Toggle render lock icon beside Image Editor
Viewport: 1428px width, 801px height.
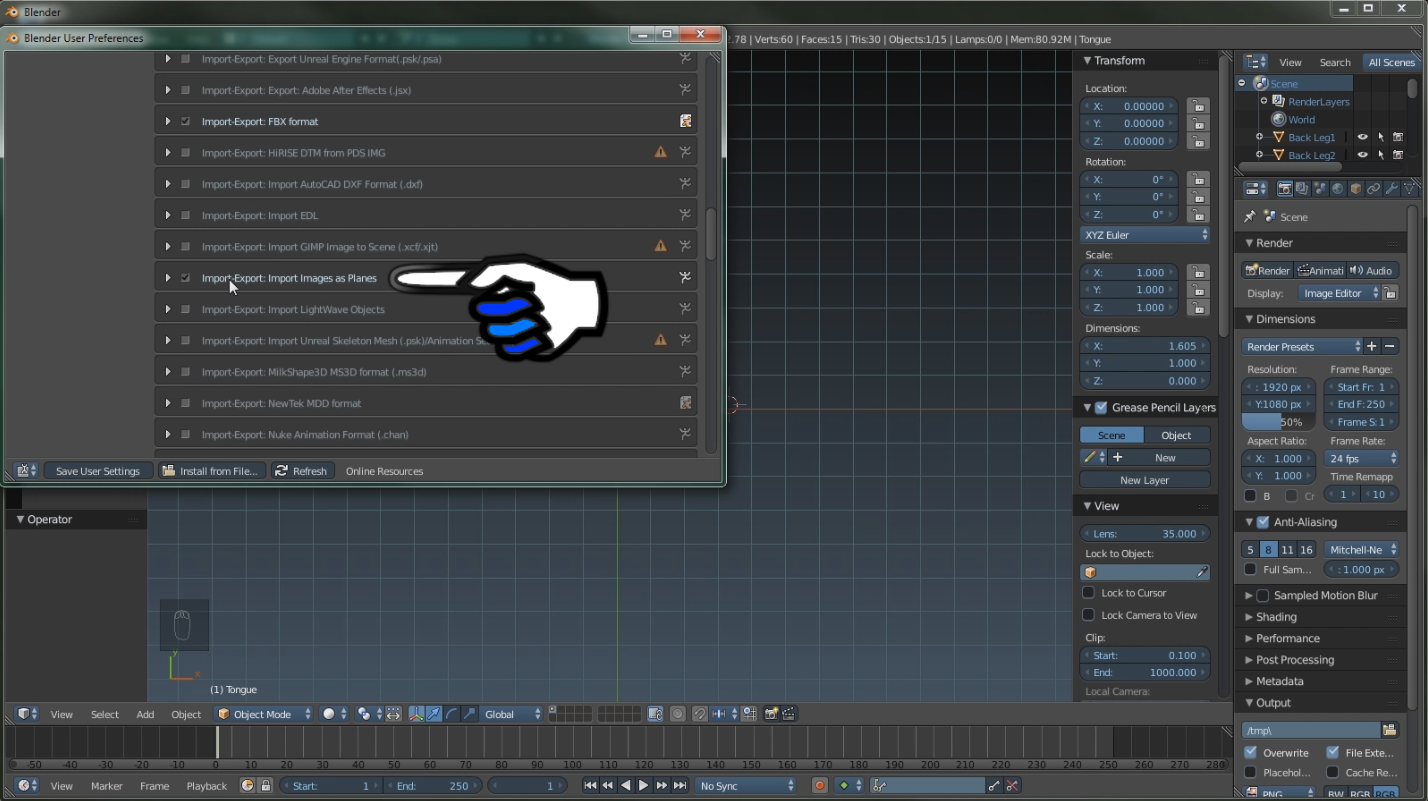click(x=1390, y=293)
